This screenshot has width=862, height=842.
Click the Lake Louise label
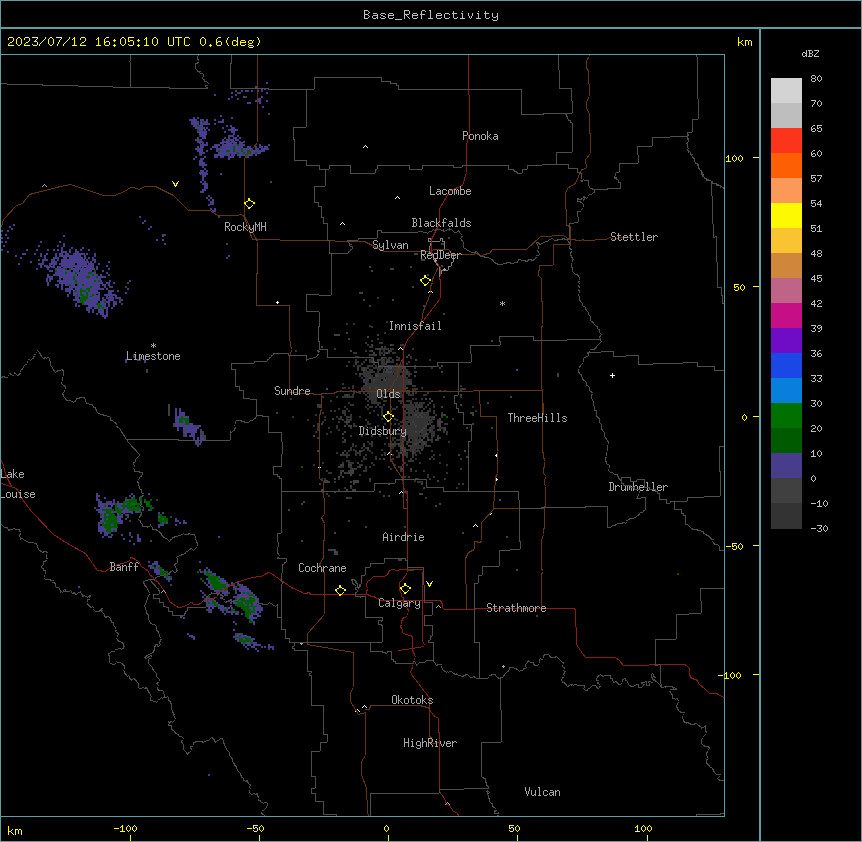pyautogui.click(x=18, y=484)
